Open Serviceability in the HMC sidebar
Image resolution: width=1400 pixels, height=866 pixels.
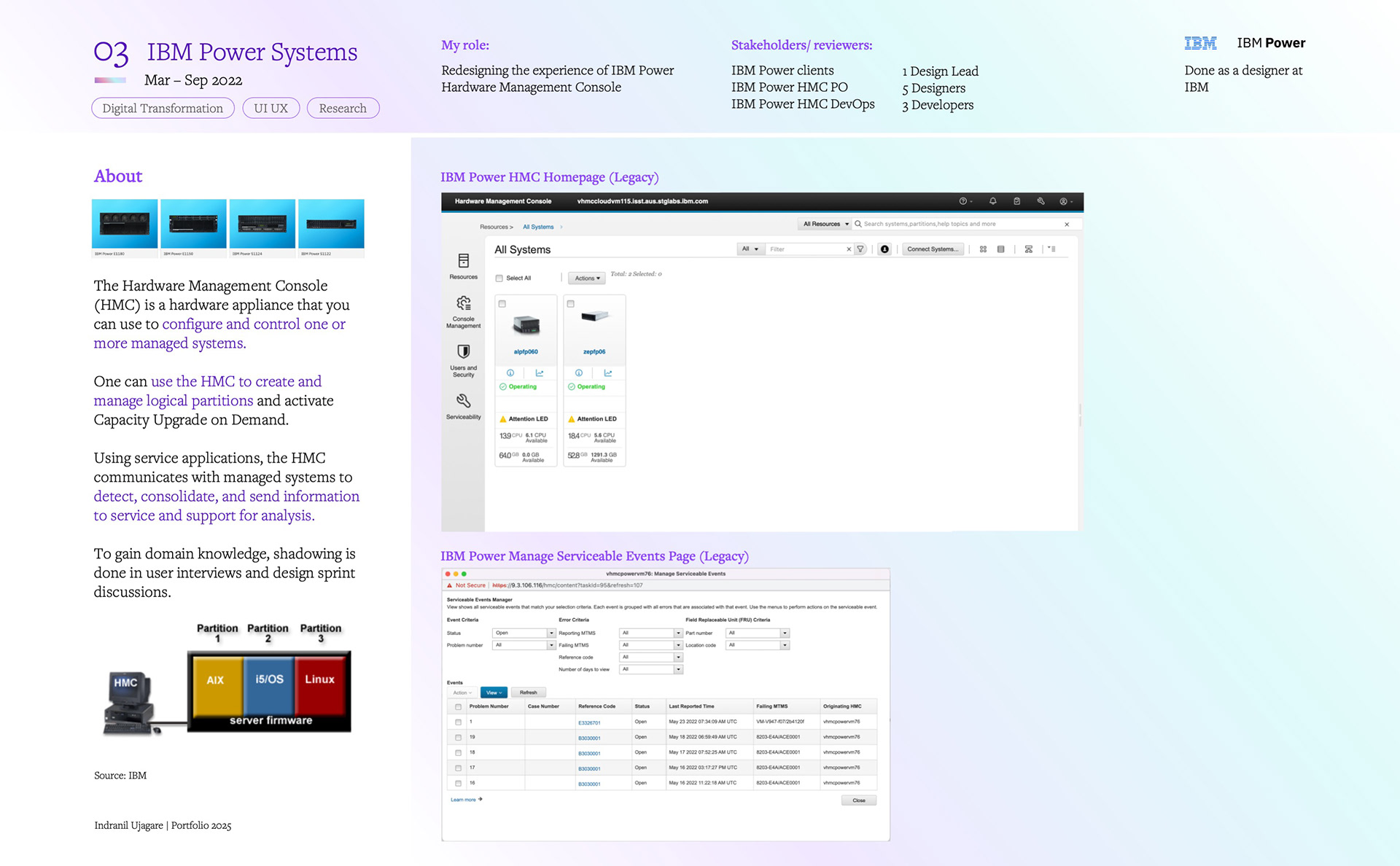463,407
